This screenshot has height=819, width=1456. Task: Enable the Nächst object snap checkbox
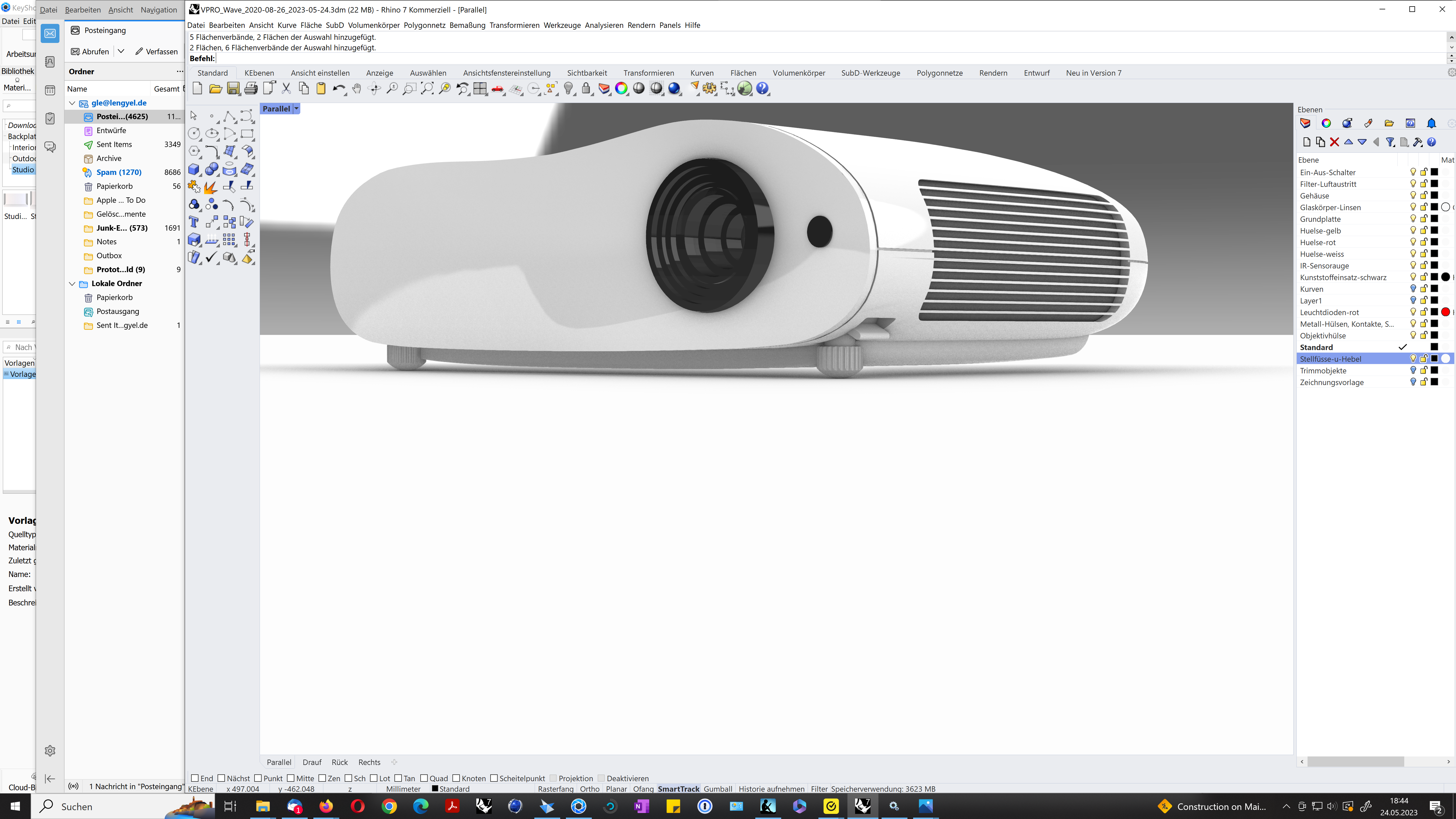coord(222,778)
